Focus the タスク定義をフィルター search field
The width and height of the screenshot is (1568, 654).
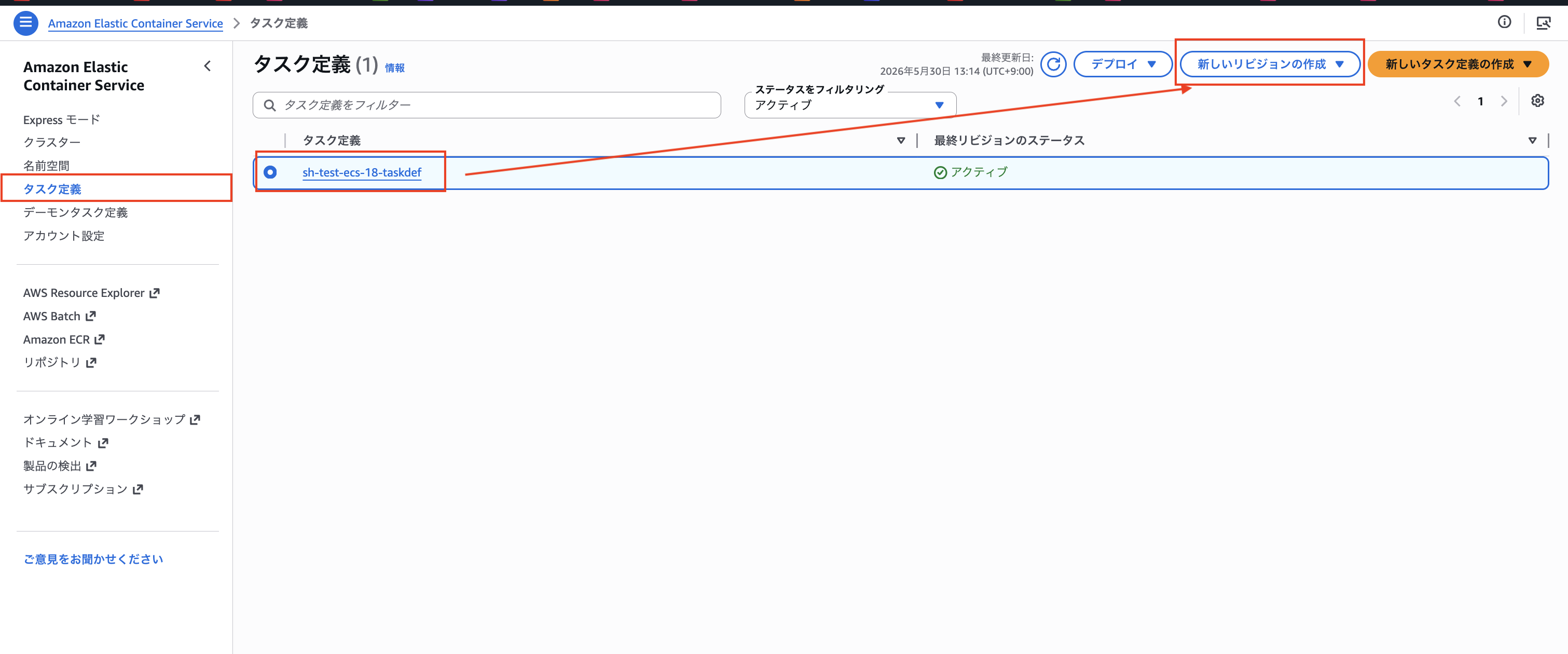tap(486, 105)
